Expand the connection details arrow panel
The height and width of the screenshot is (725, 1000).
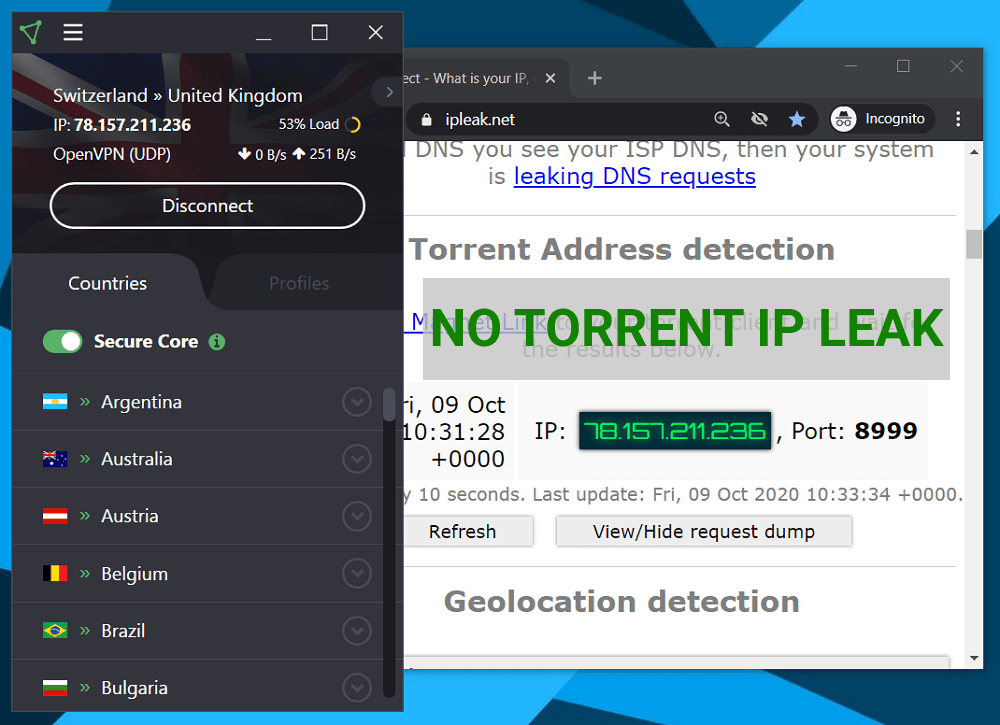point(389,92)
